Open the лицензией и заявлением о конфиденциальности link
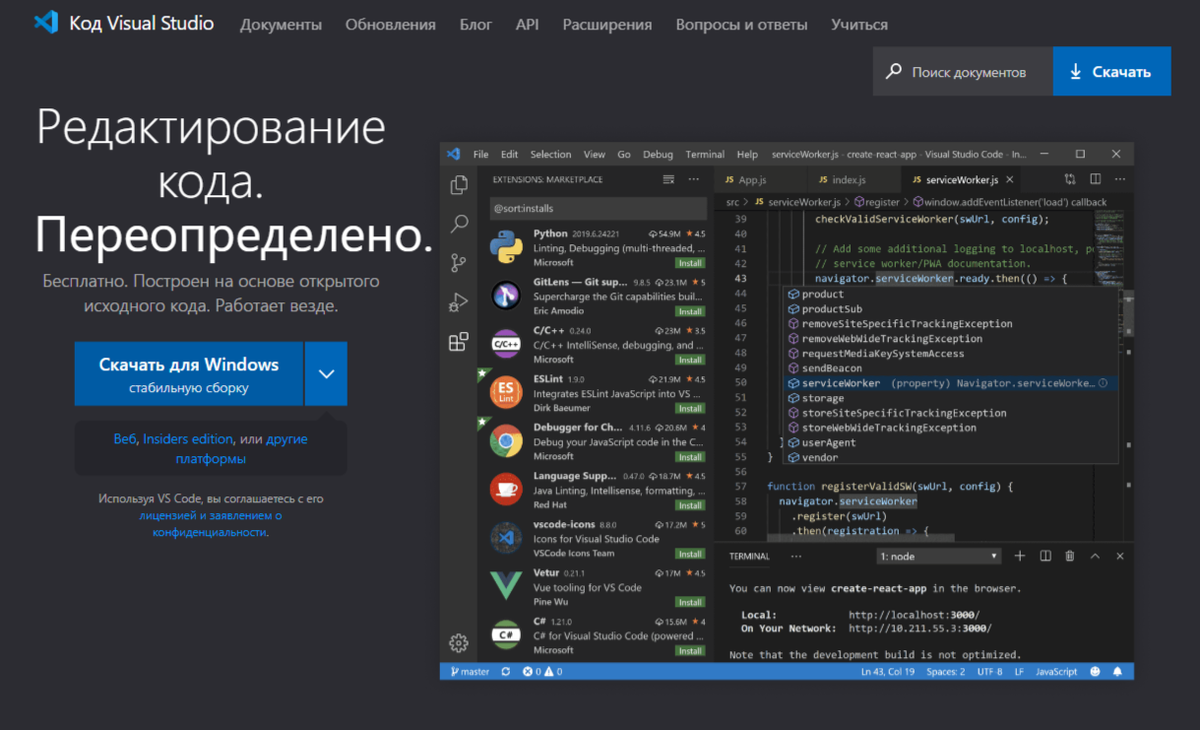1200x730 pixels. (211, 516)
